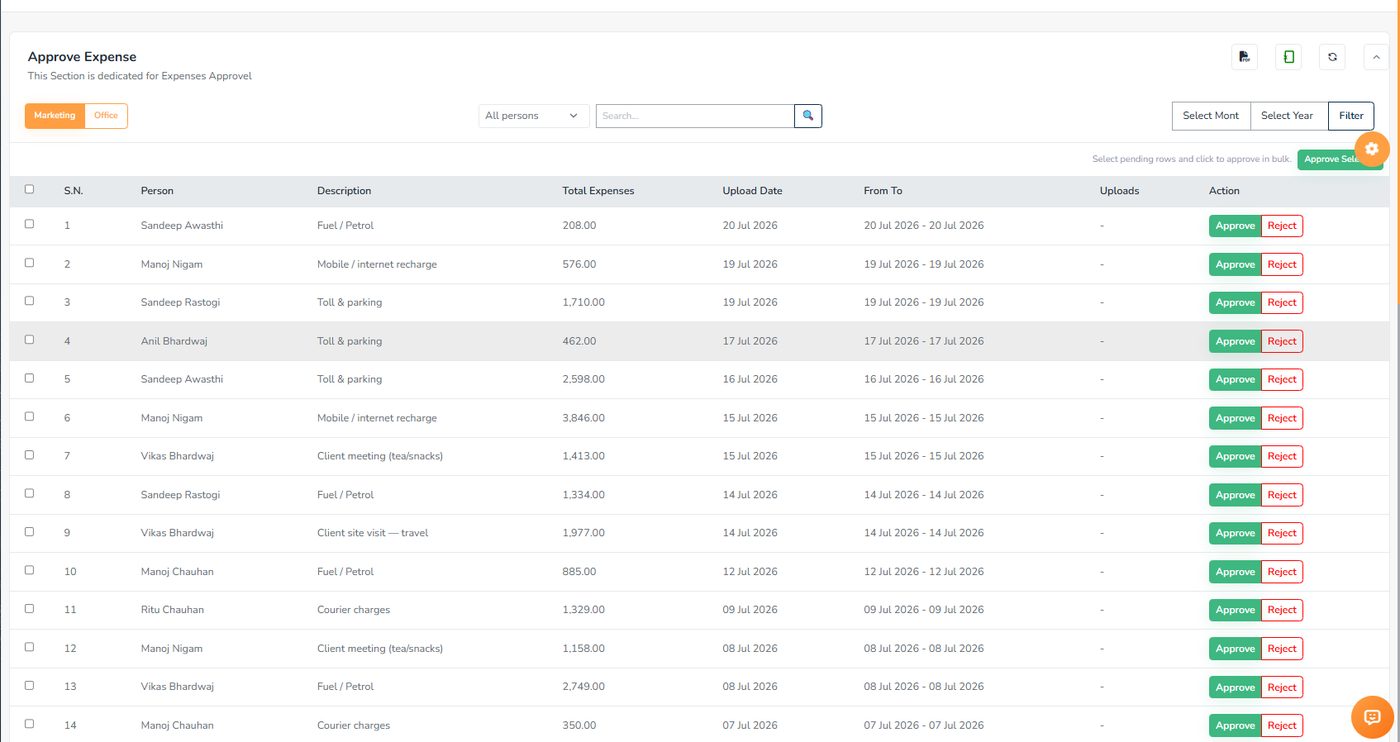Click the Approve Selected bulk button
1400x742 pixels.
tap(1340, 160)
